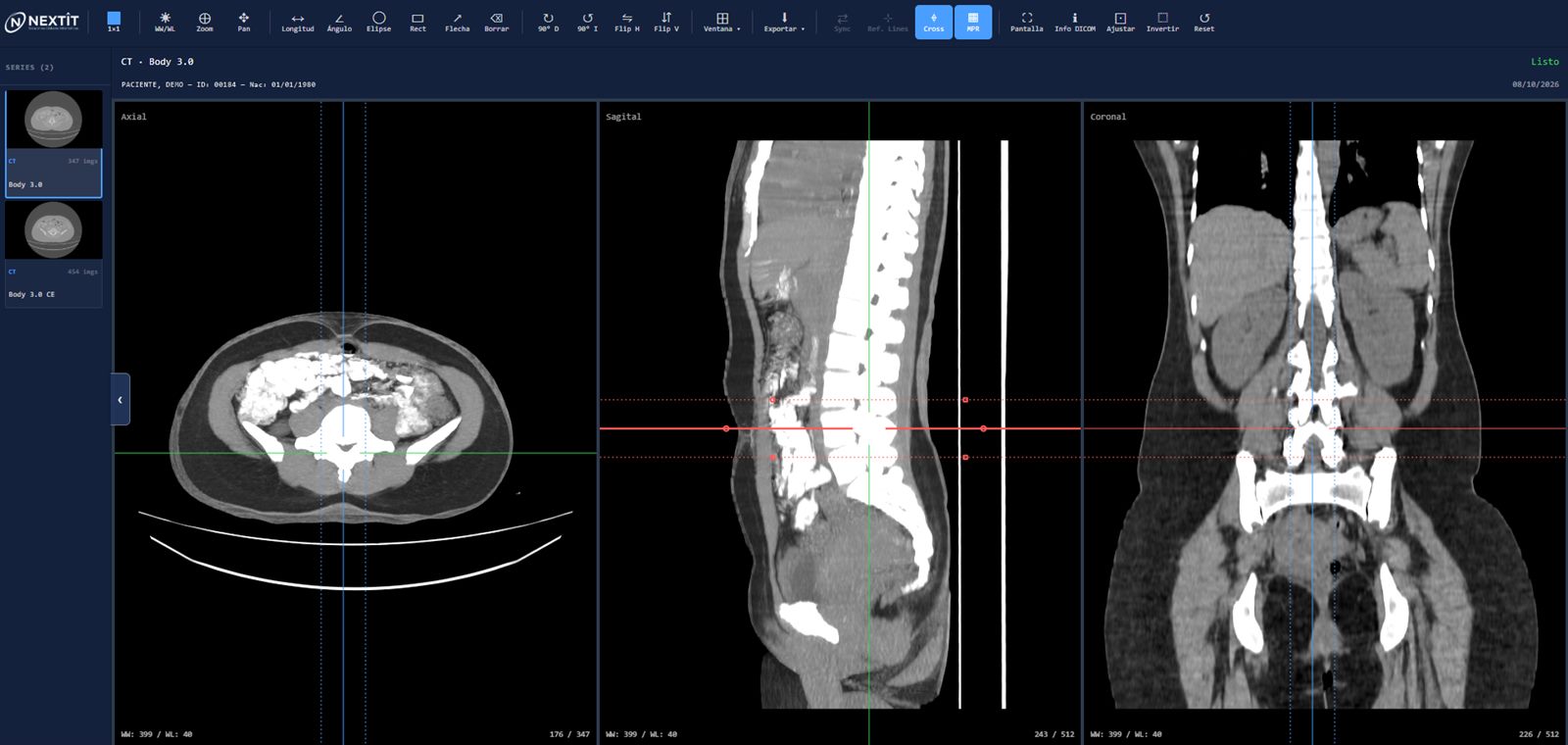The image size is (1568, 745).
Task: Pick the Rect annotation tool
Action: coord(417,22)
